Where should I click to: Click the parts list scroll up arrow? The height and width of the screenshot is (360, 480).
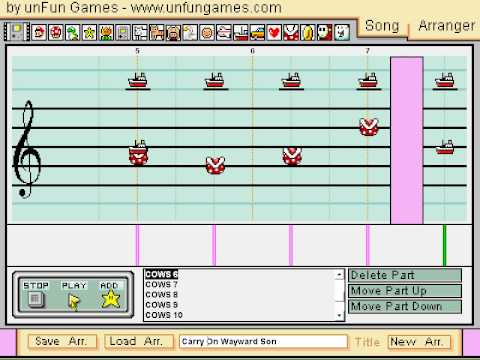[339, 274]
